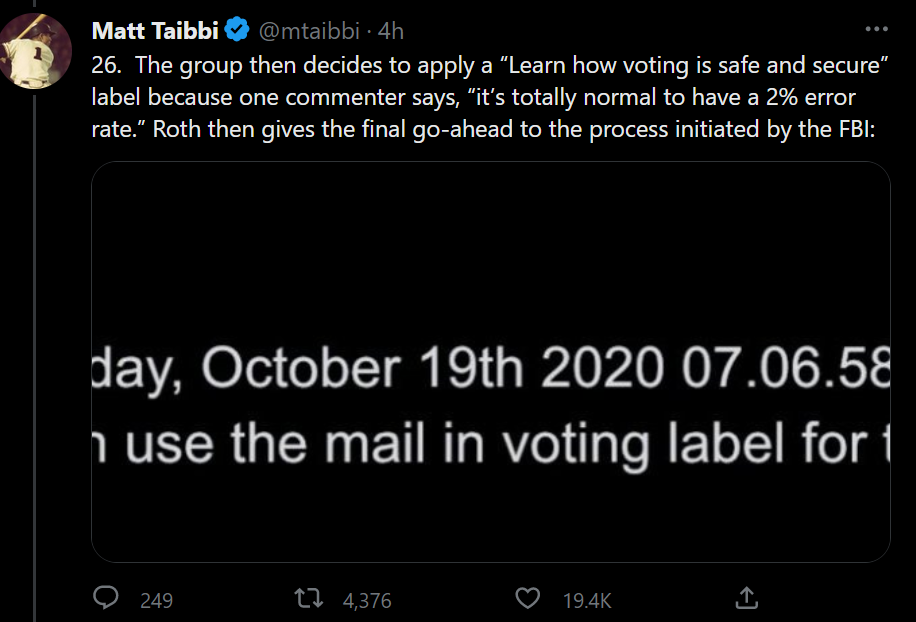This screenshot has width=916, height=622.
Task: Click the blue verified badge
Action: (x=237, y=31)
